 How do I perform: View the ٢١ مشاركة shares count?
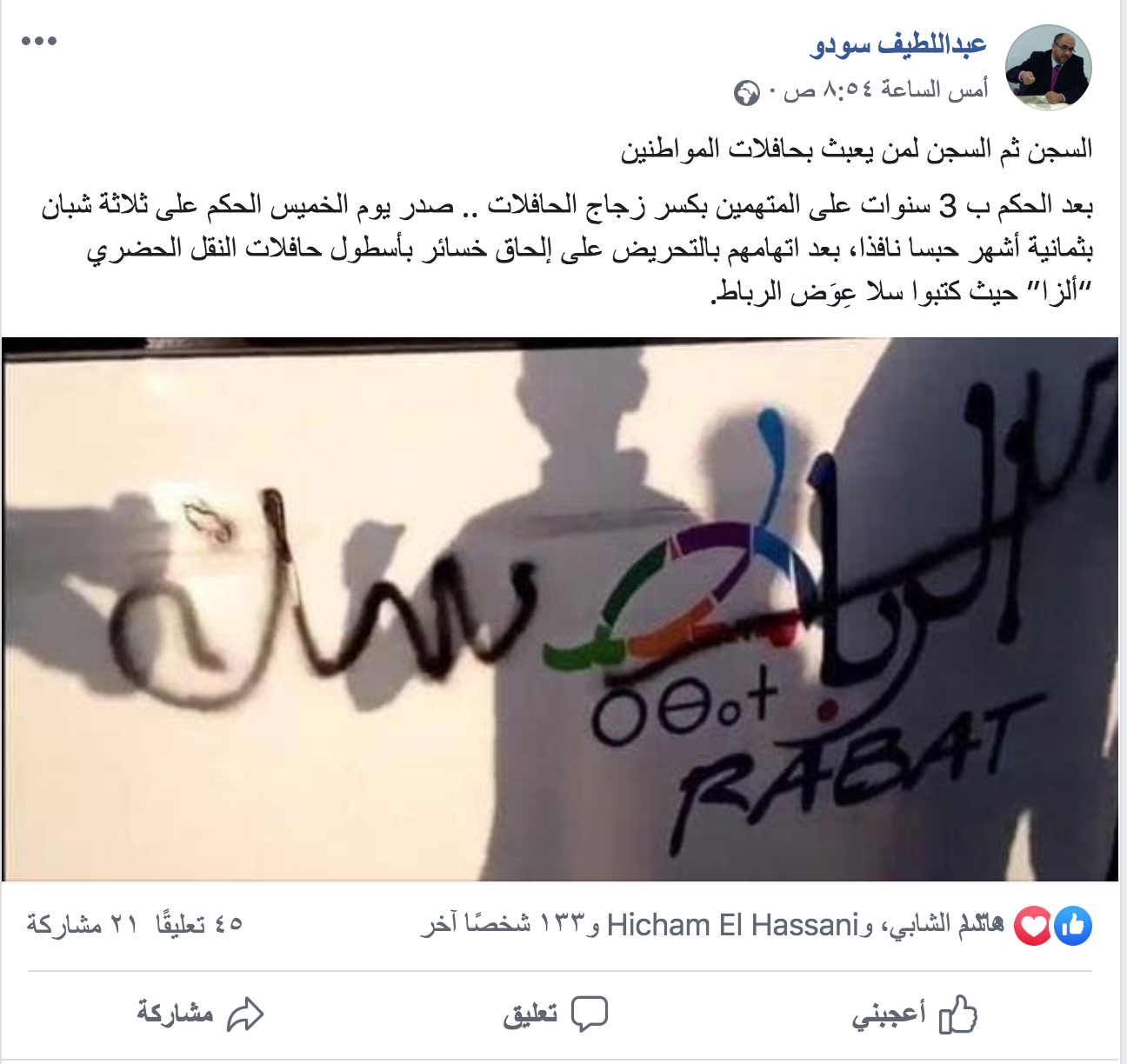(x=83, y=924)
